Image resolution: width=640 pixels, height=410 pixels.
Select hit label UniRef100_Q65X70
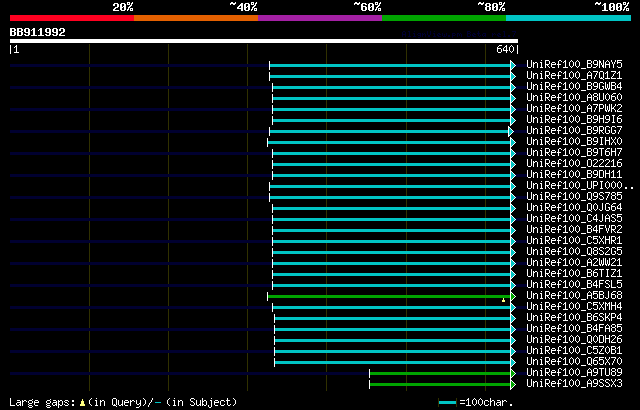pos(574,362)
